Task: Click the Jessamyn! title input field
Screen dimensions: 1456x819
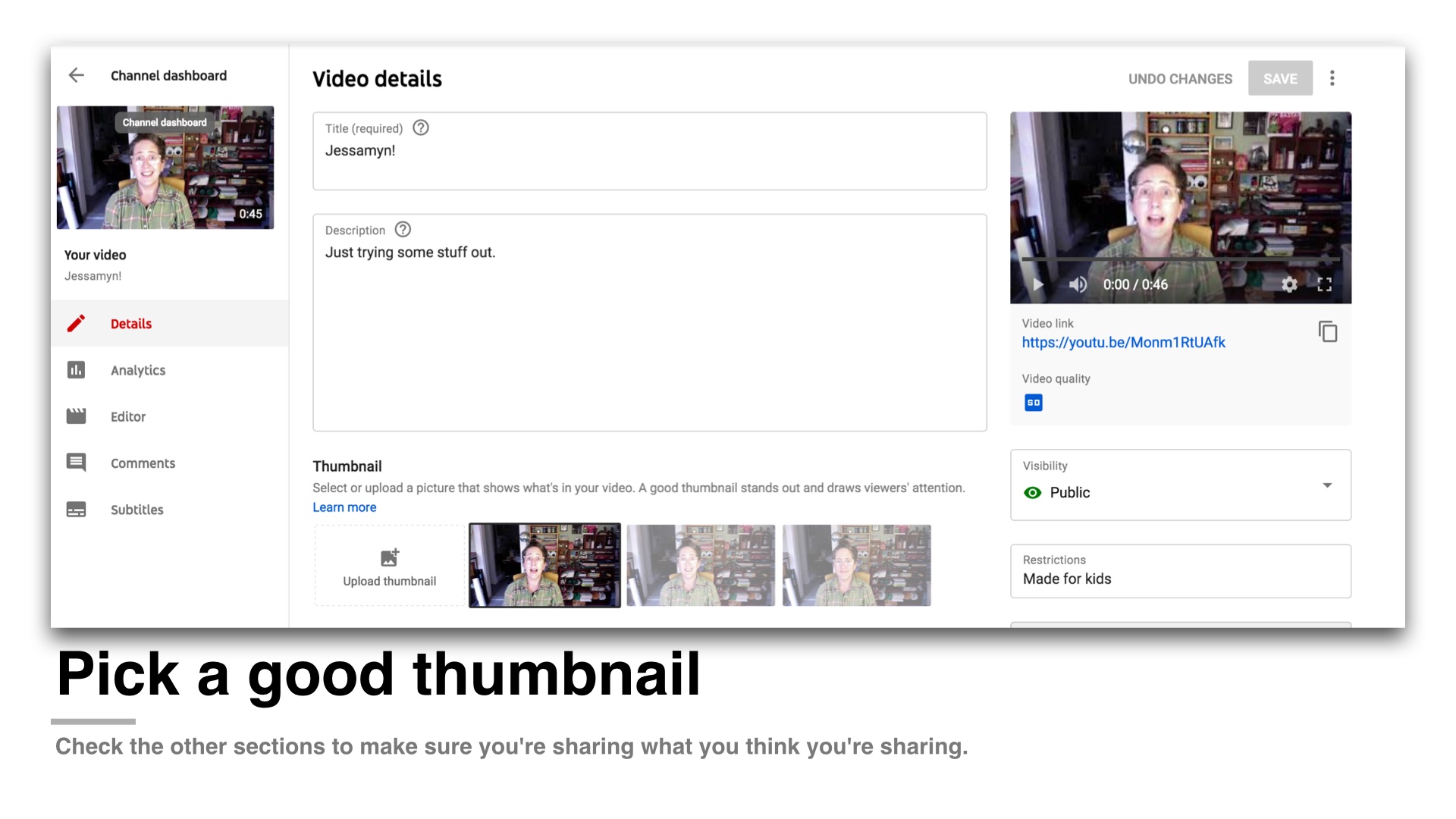Action: coord(649,150)
